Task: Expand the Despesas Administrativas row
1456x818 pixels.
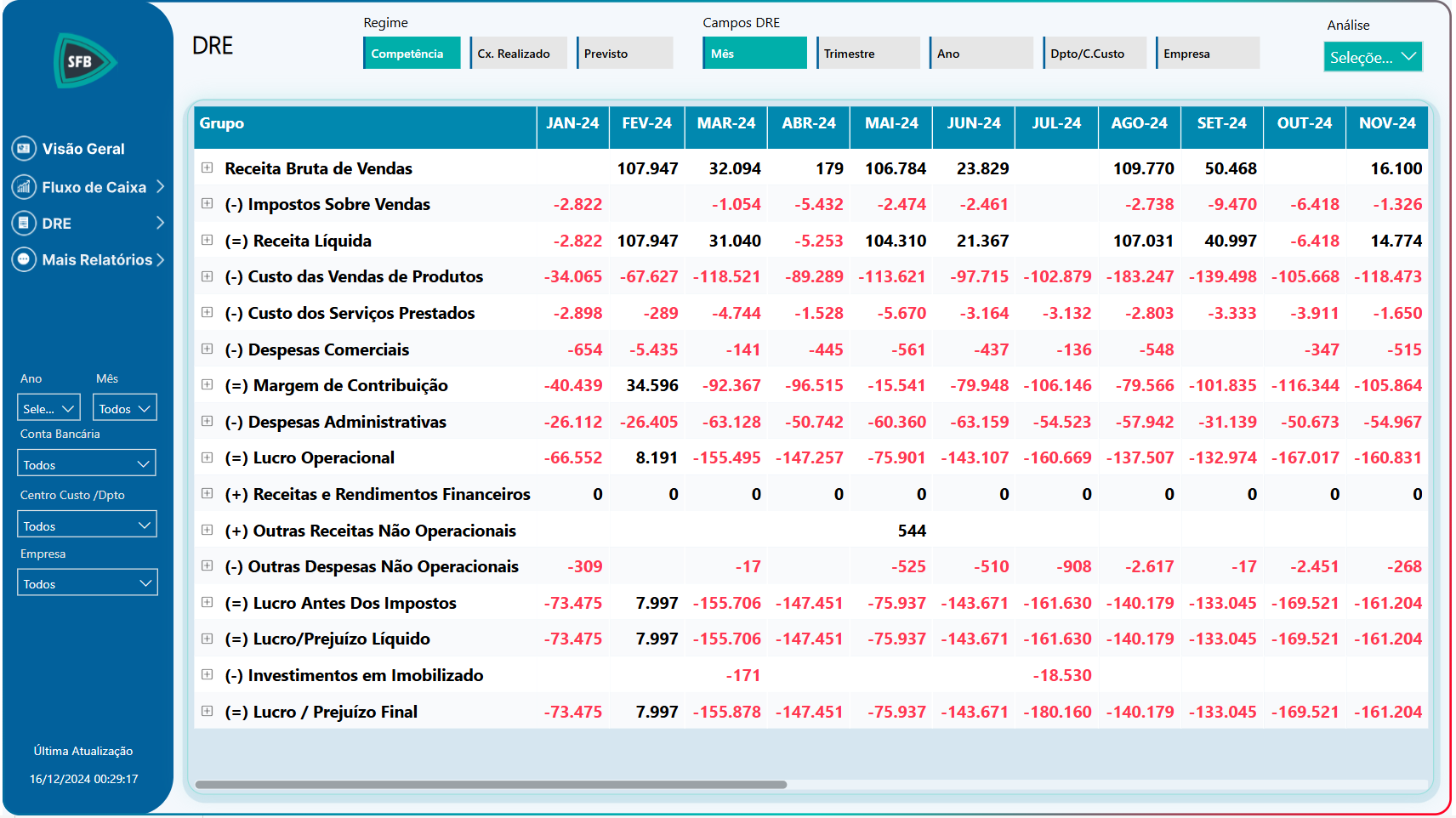Action: tap(207, 421)
